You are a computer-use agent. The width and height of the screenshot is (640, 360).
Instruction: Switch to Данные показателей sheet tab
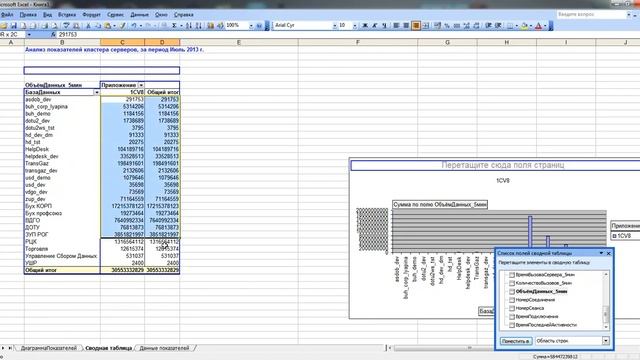click(164, 348)
